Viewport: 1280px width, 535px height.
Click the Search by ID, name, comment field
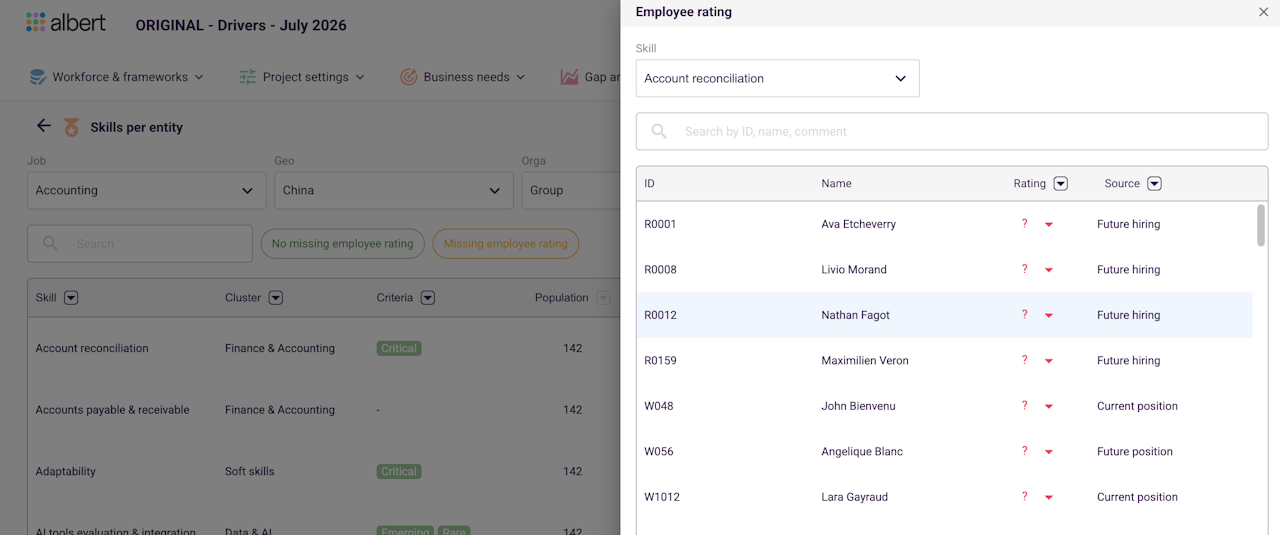952,131
